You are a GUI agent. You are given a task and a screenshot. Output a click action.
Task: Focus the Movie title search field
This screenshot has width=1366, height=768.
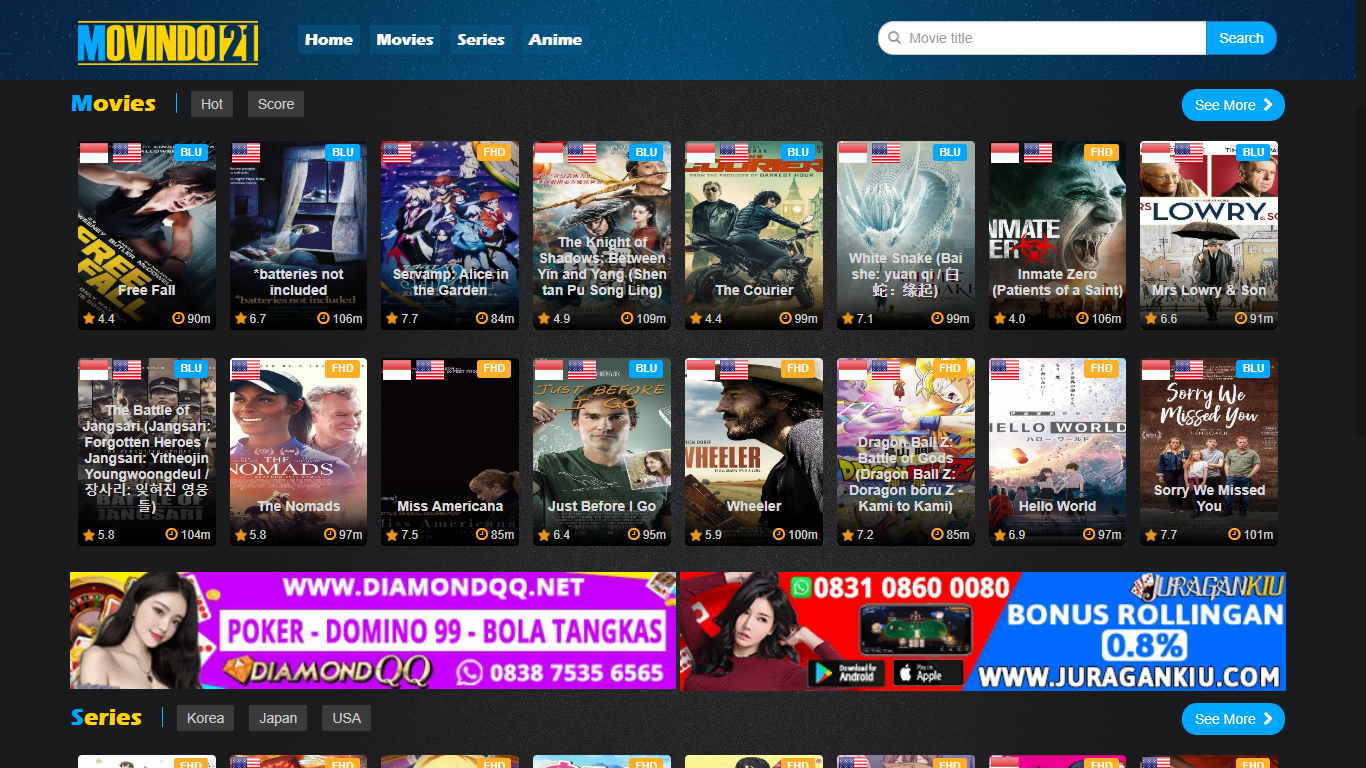1042,38
